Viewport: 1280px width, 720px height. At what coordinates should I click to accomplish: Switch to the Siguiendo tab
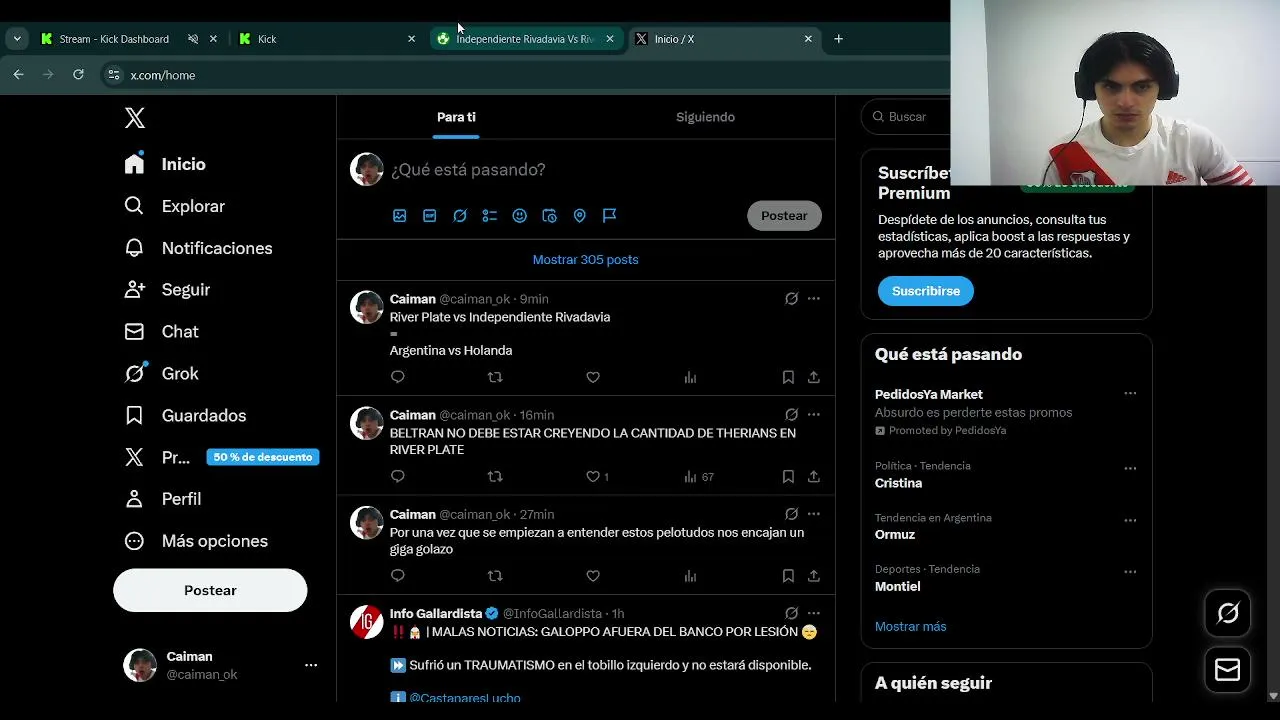coord(705,117)
